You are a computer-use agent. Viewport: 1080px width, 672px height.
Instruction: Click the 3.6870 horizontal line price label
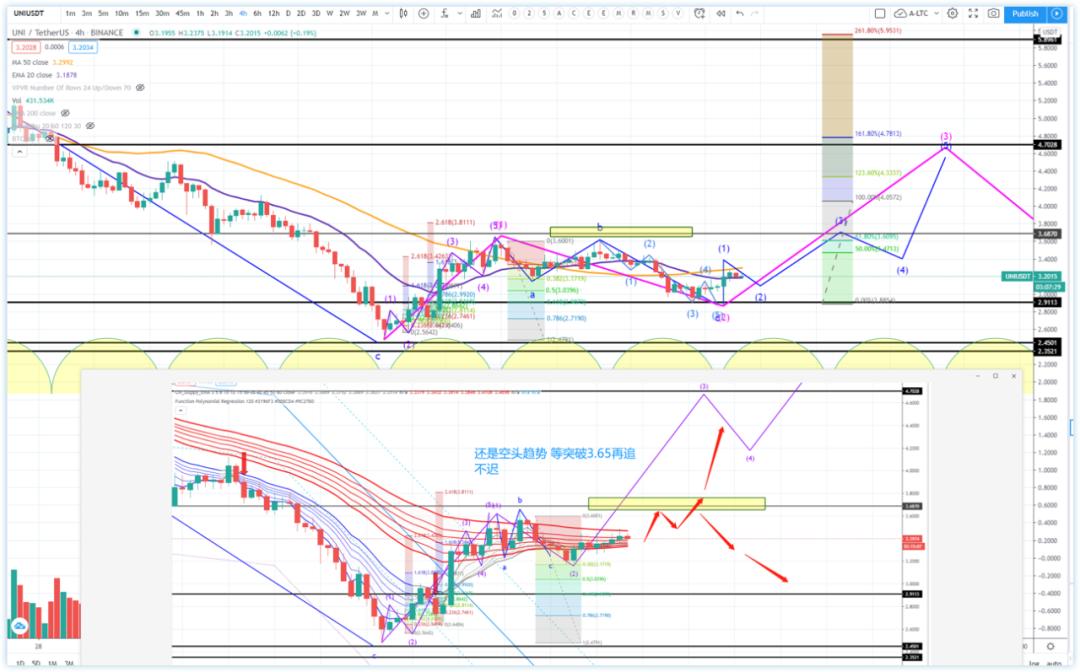click(x=1048, y=234)
